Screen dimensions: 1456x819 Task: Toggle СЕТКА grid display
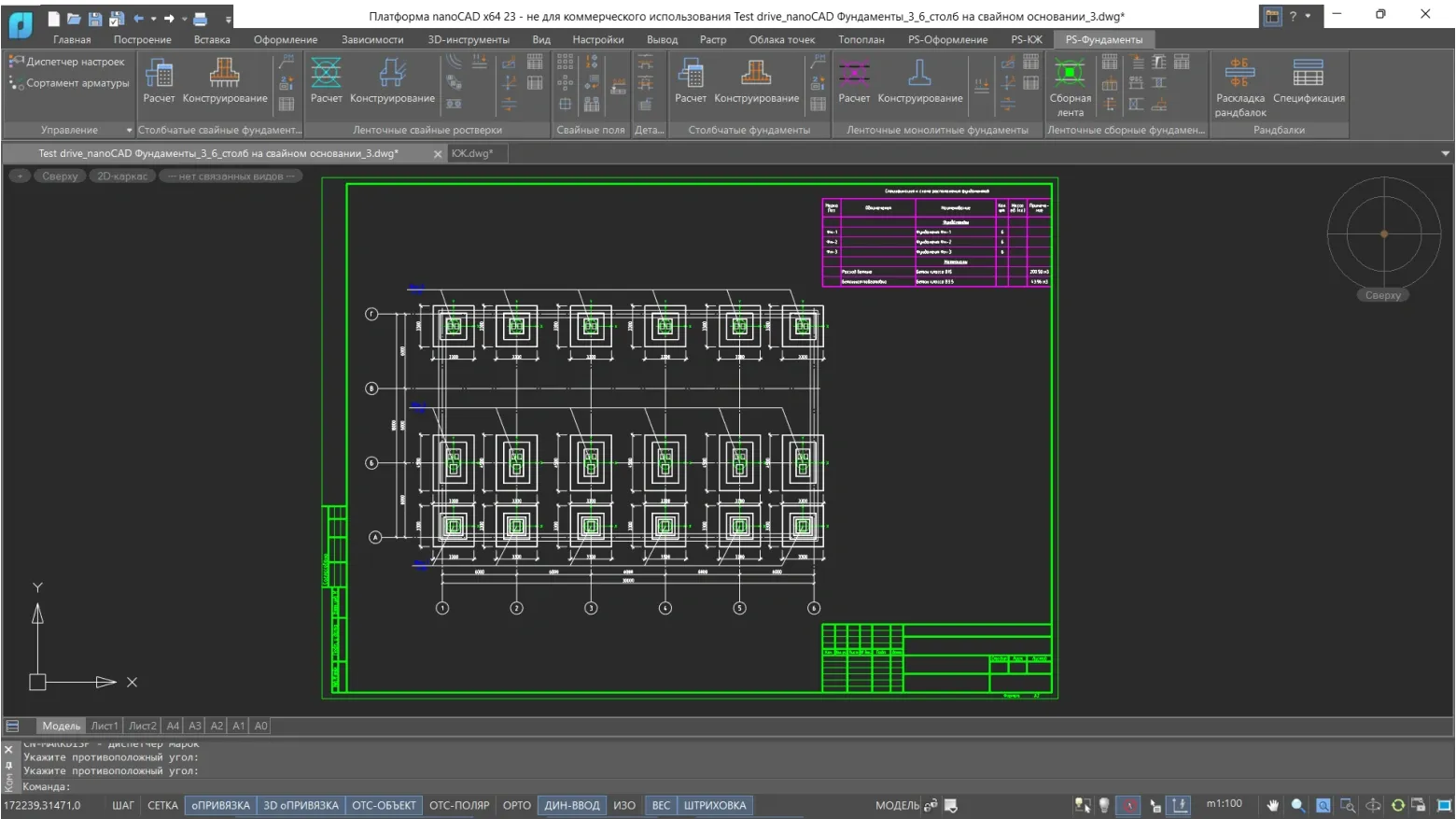(x=162, y=805)
